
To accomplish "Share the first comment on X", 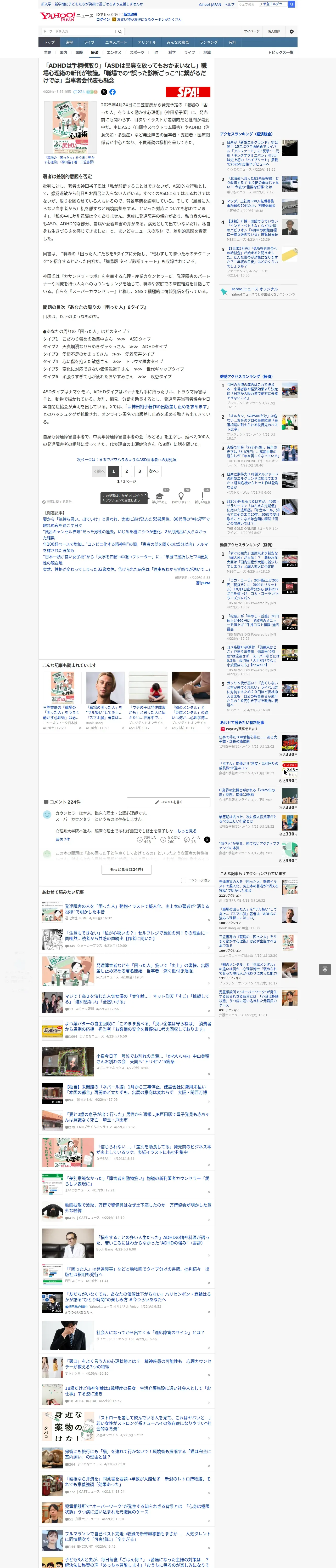I will point(207,839).
